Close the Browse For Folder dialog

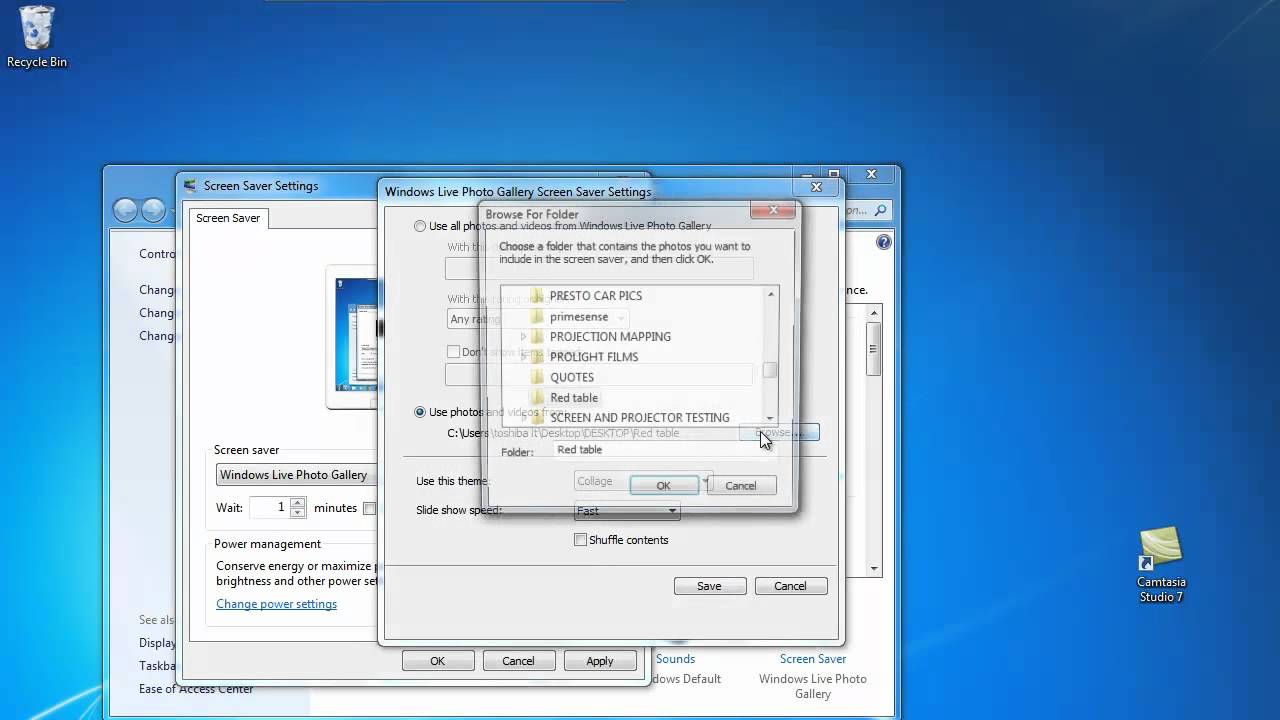click(773, 210)
